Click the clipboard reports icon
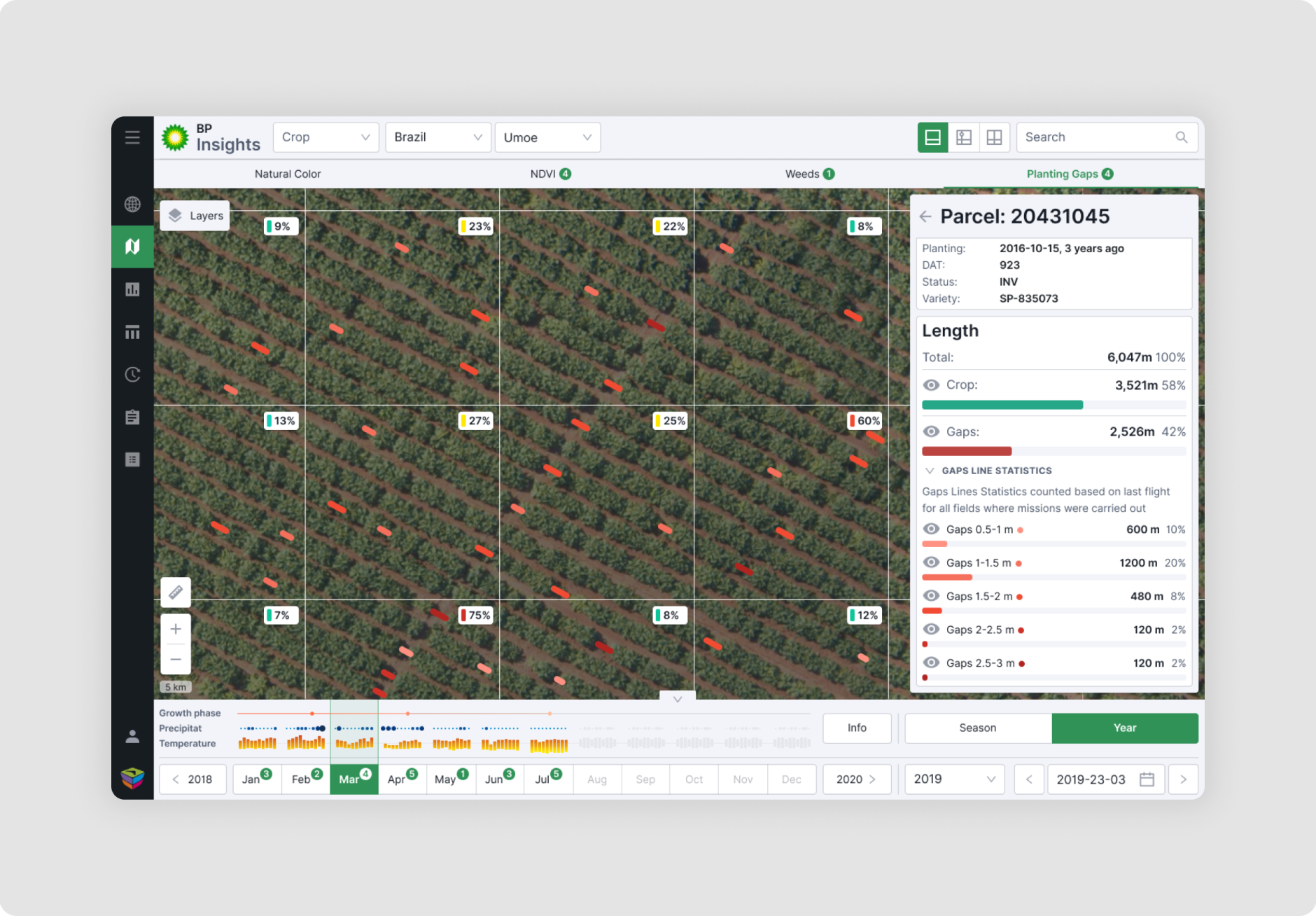Viewport: 1316px width, 916px height. (x=132, y=417)
